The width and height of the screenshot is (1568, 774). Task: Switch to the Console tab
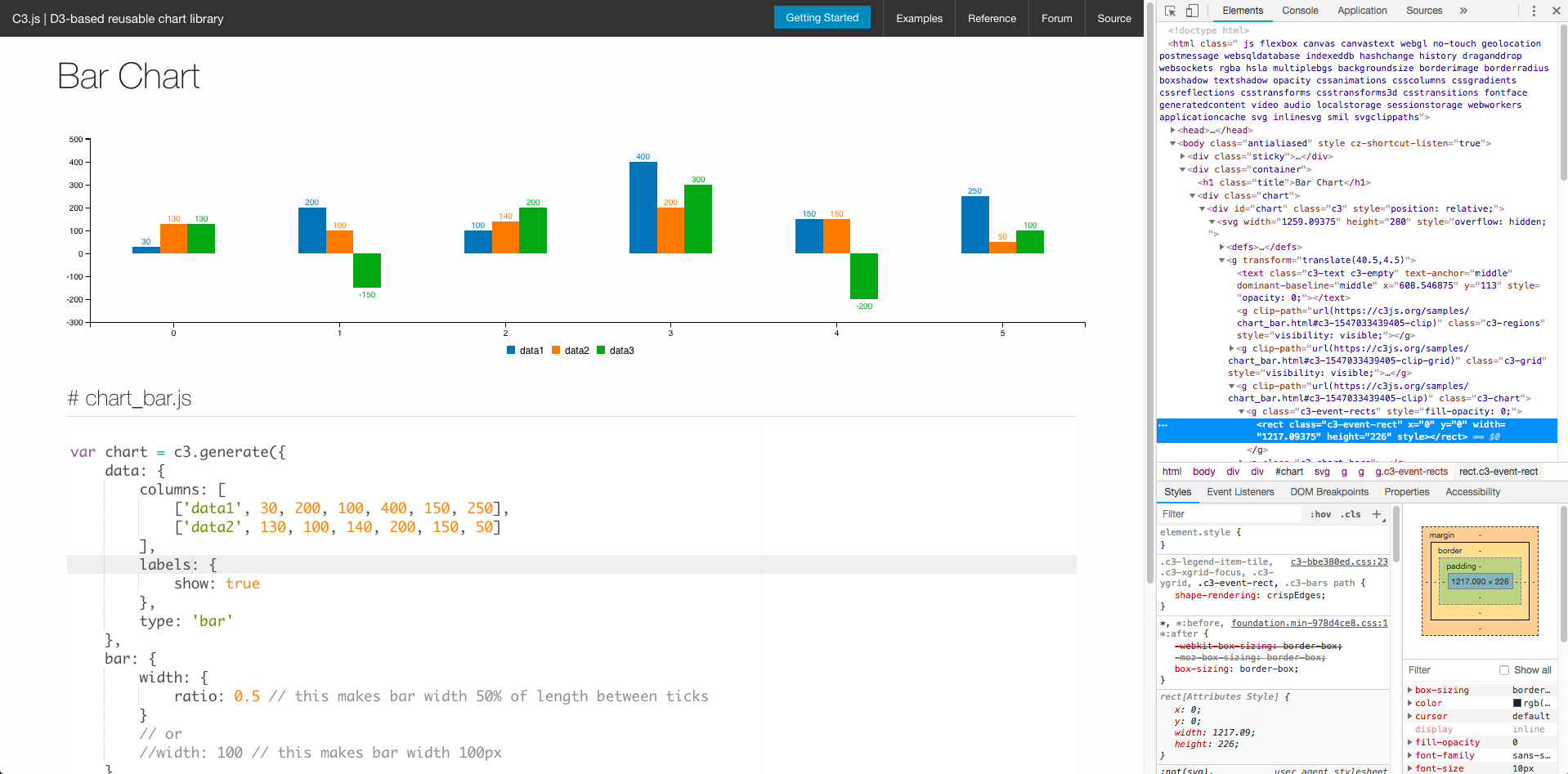(1299, 11)
